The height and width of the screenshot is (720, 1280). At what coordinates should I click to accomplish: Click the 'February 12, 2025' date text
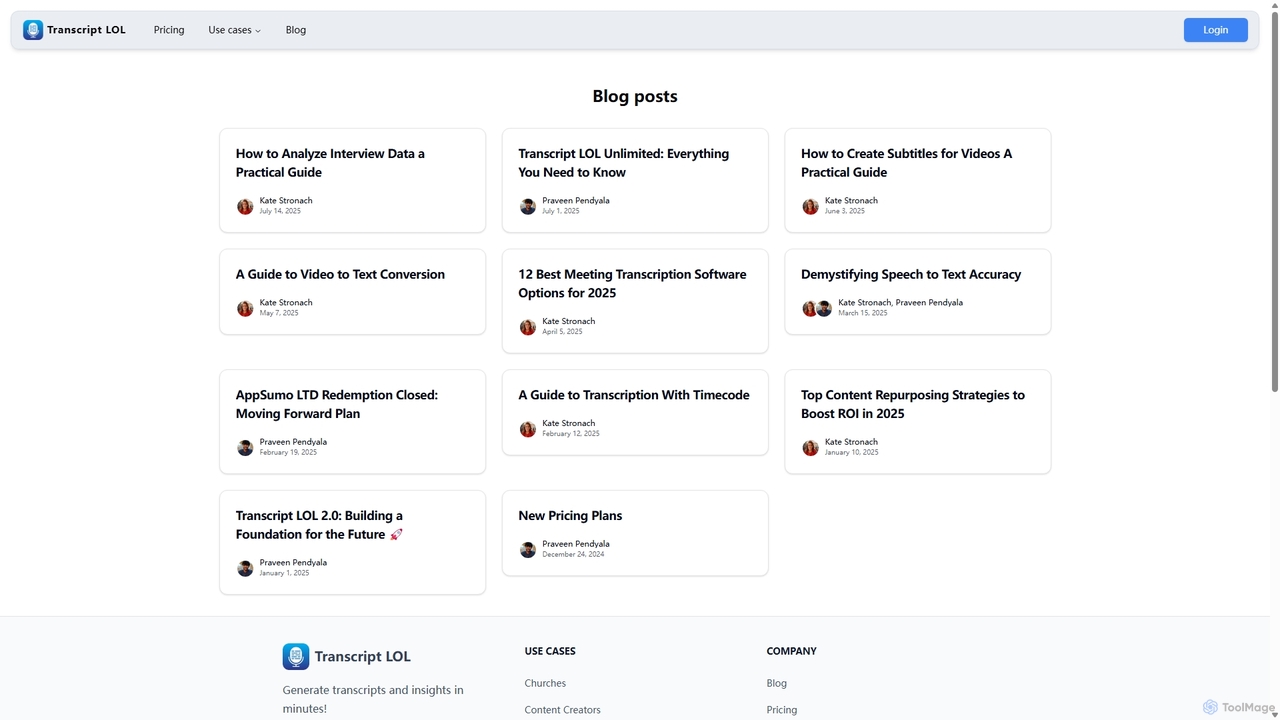pyautogui.click(x=571, y=434)
